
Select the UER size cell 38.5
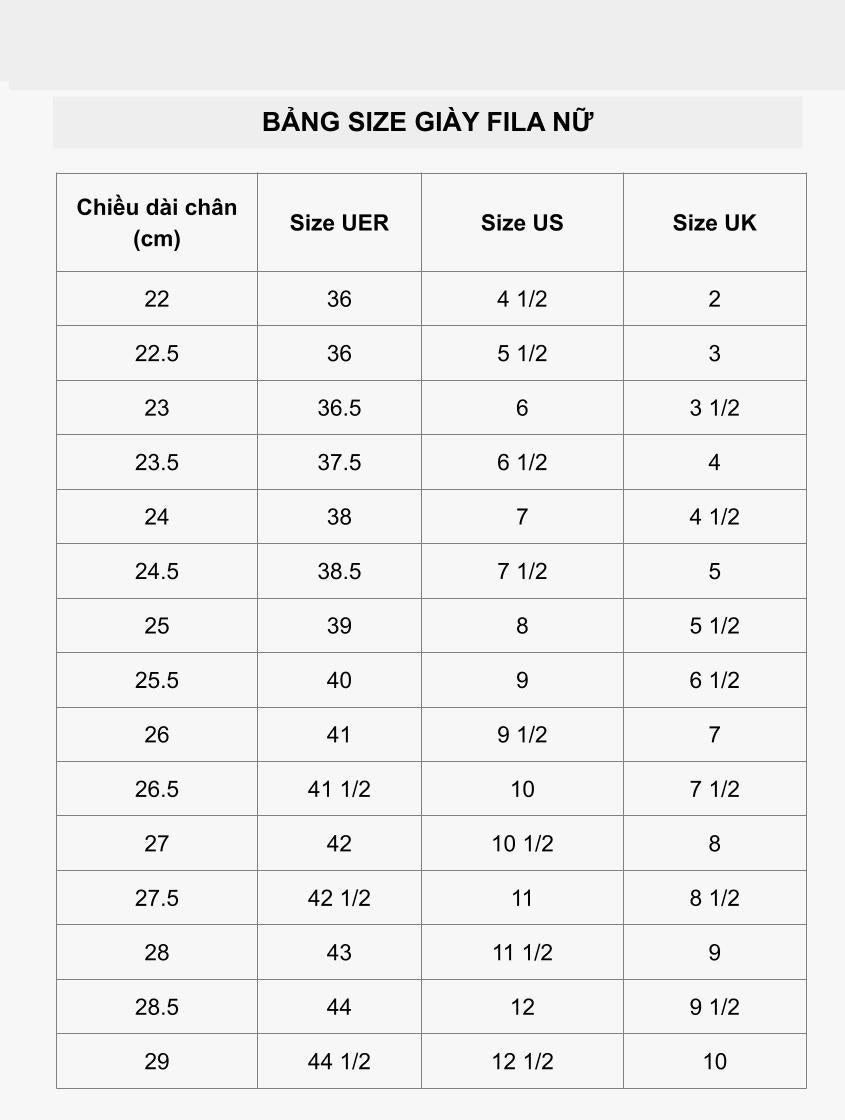(339, 571)
